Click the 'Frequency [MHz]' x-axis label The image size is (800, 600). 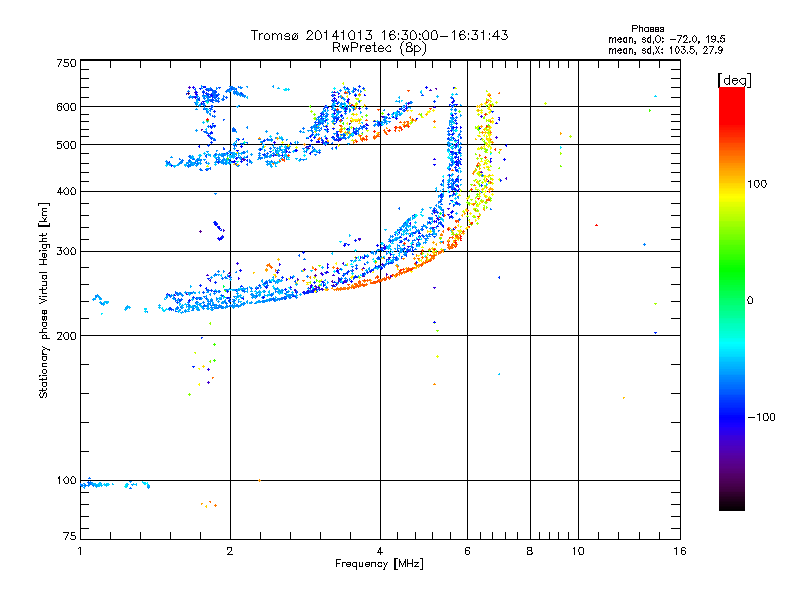coord(379,564)
